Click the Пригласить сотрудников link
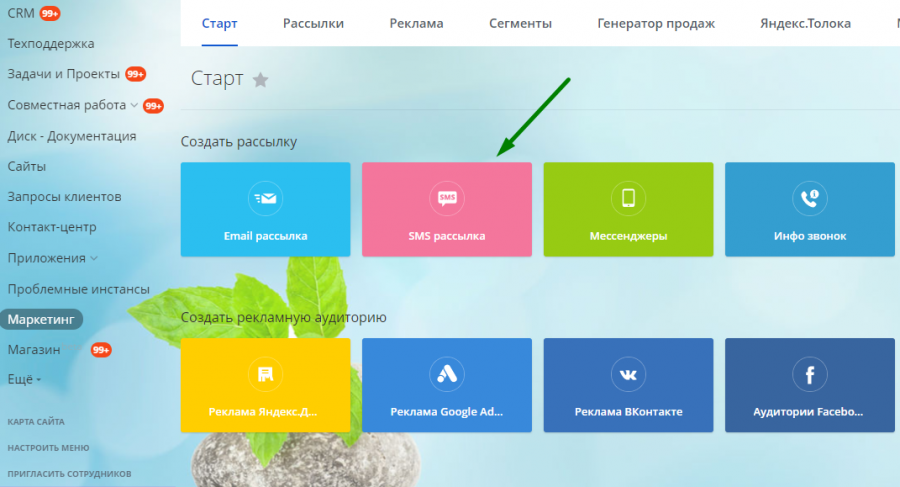 coord(69,474)
